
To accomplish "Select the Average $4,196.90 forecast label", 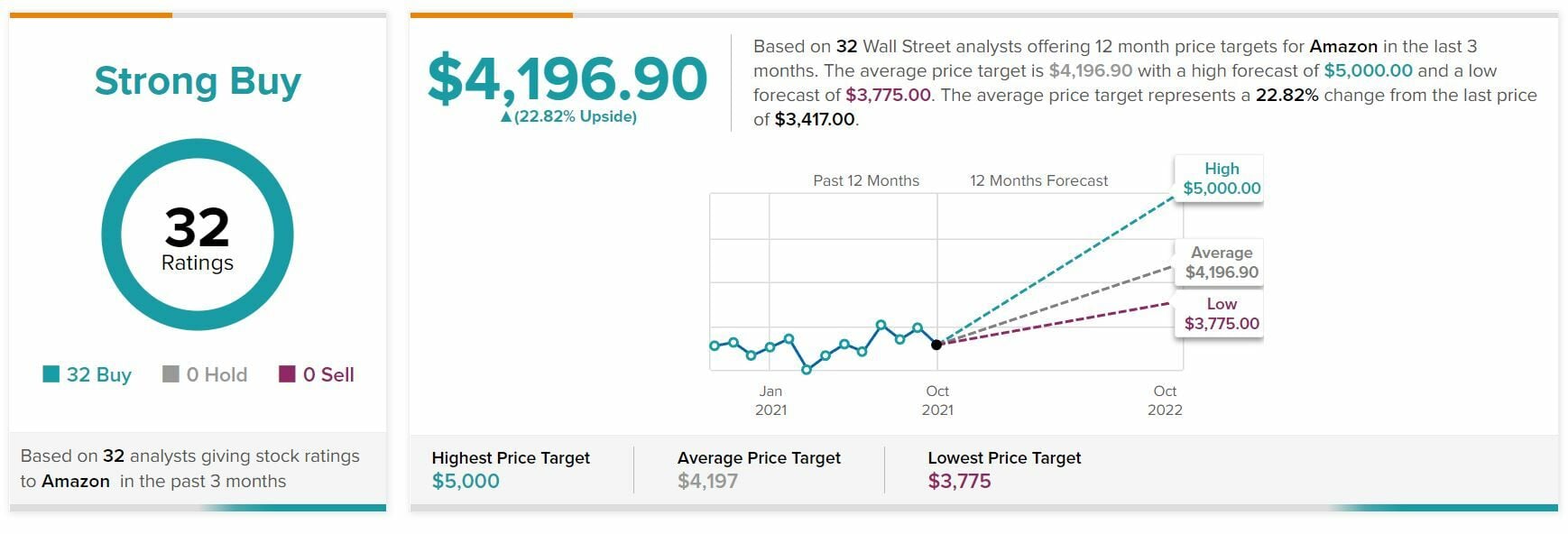I will (x=1221, y=262).
